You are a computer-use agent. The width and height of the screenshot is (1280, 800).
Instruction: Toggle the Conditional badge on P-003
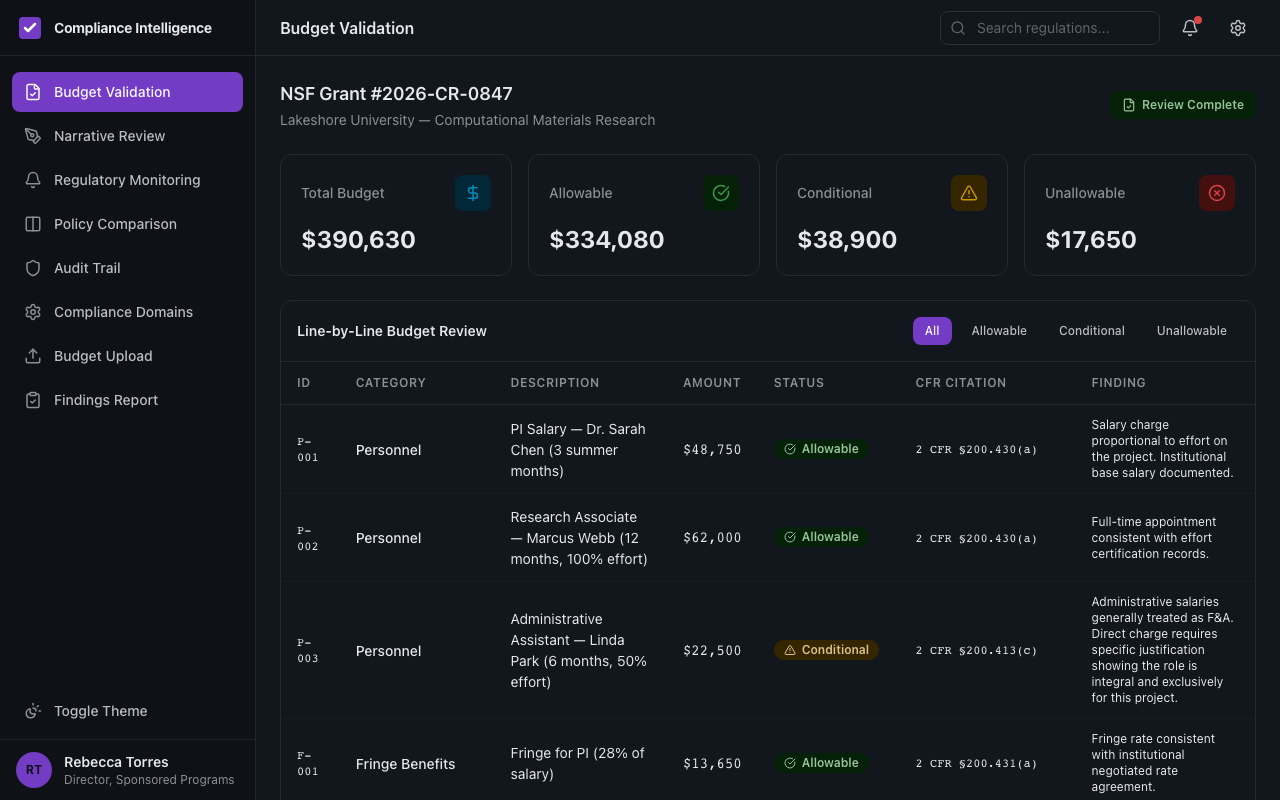826,650
